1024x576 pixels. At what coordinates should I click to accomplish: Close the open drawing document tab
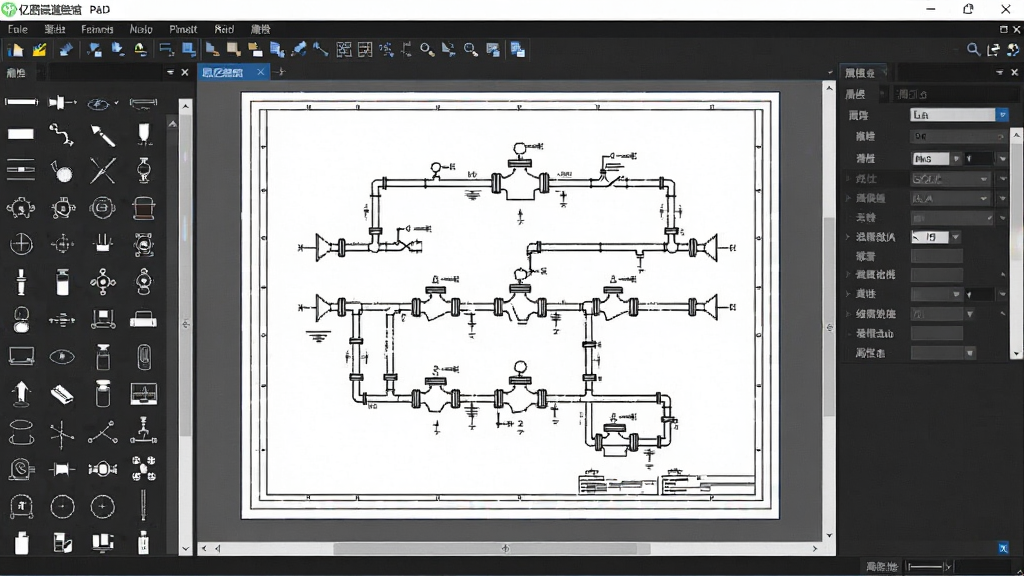tap(261, 72)
